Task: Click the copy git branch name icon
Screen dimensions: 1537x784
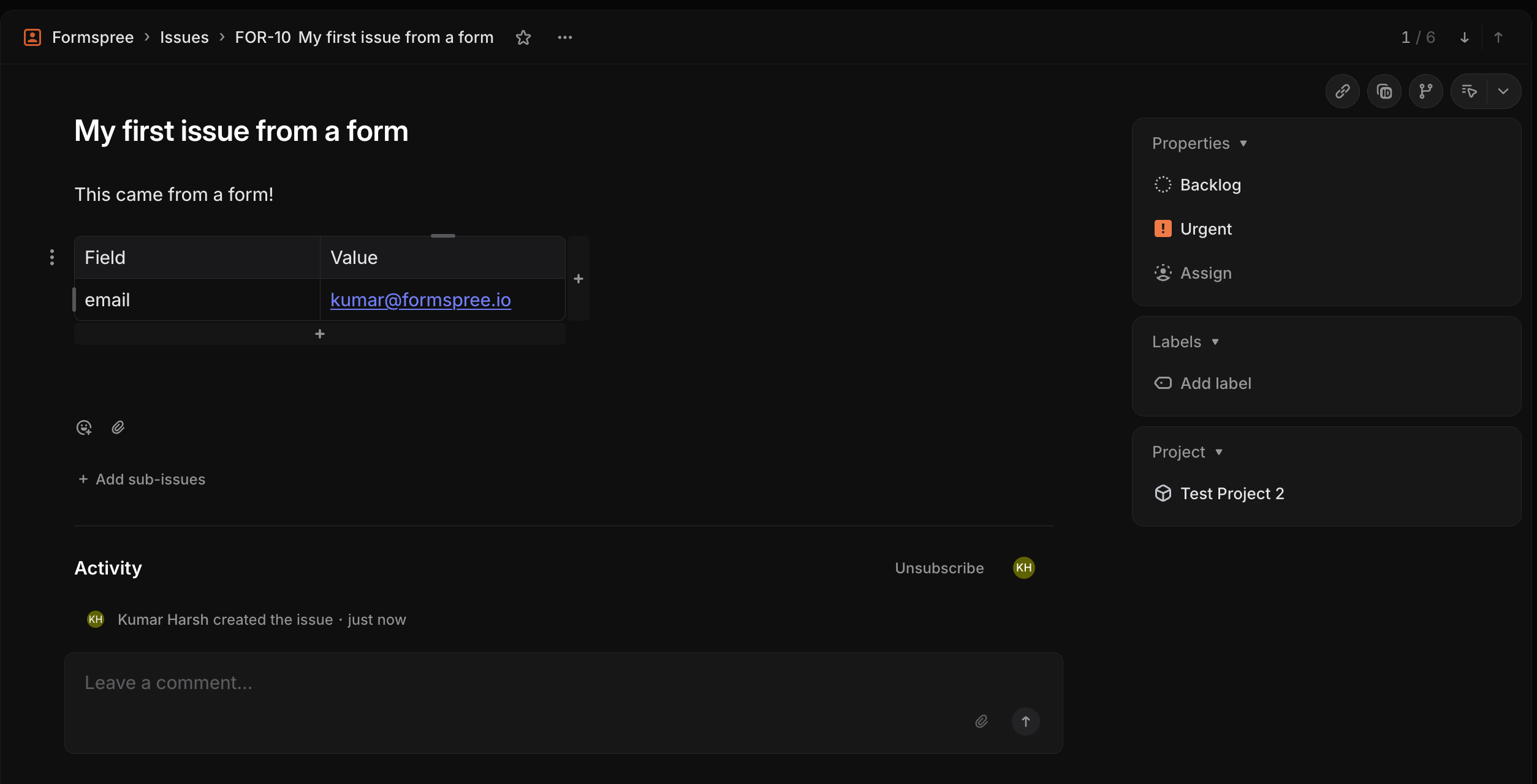Action: (x=1425, y=91)
